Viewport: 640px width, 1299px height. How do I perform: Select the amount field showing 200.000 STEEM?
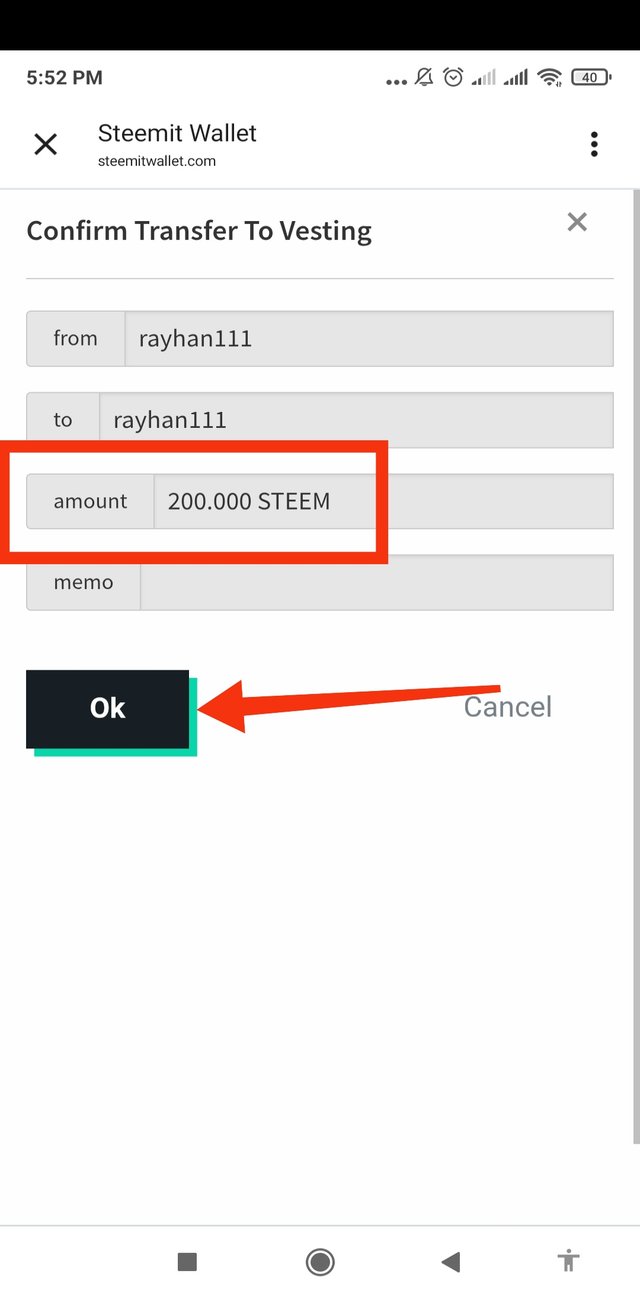[382, 501]
